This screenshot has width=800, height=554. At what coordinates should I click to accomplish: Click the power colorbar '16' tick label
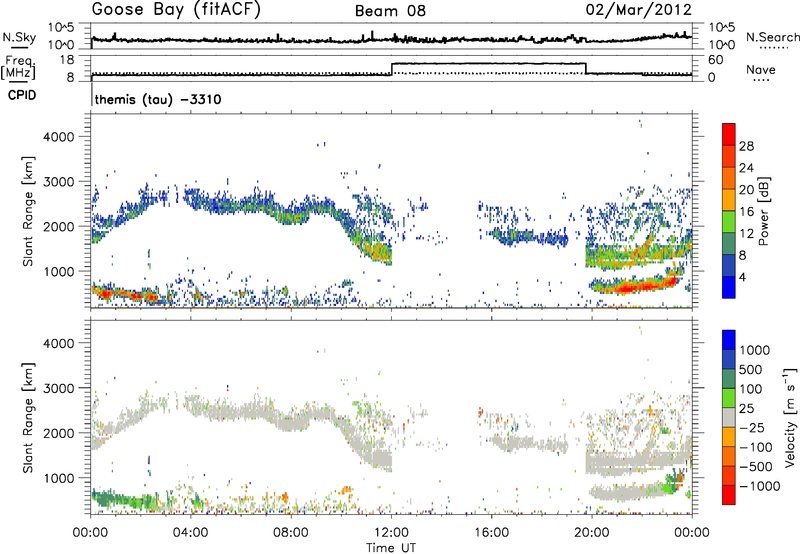[x=746, y=212]
